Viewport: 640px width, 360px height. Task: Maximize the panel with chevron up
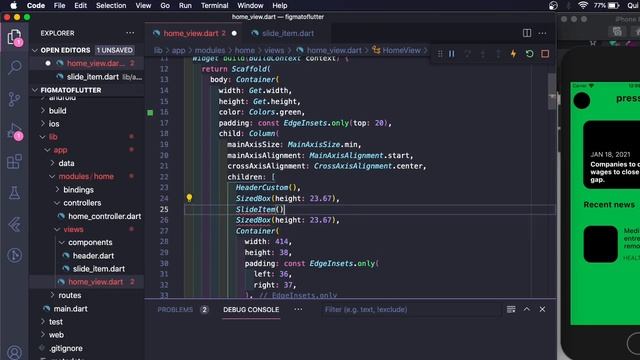point(527,309)
